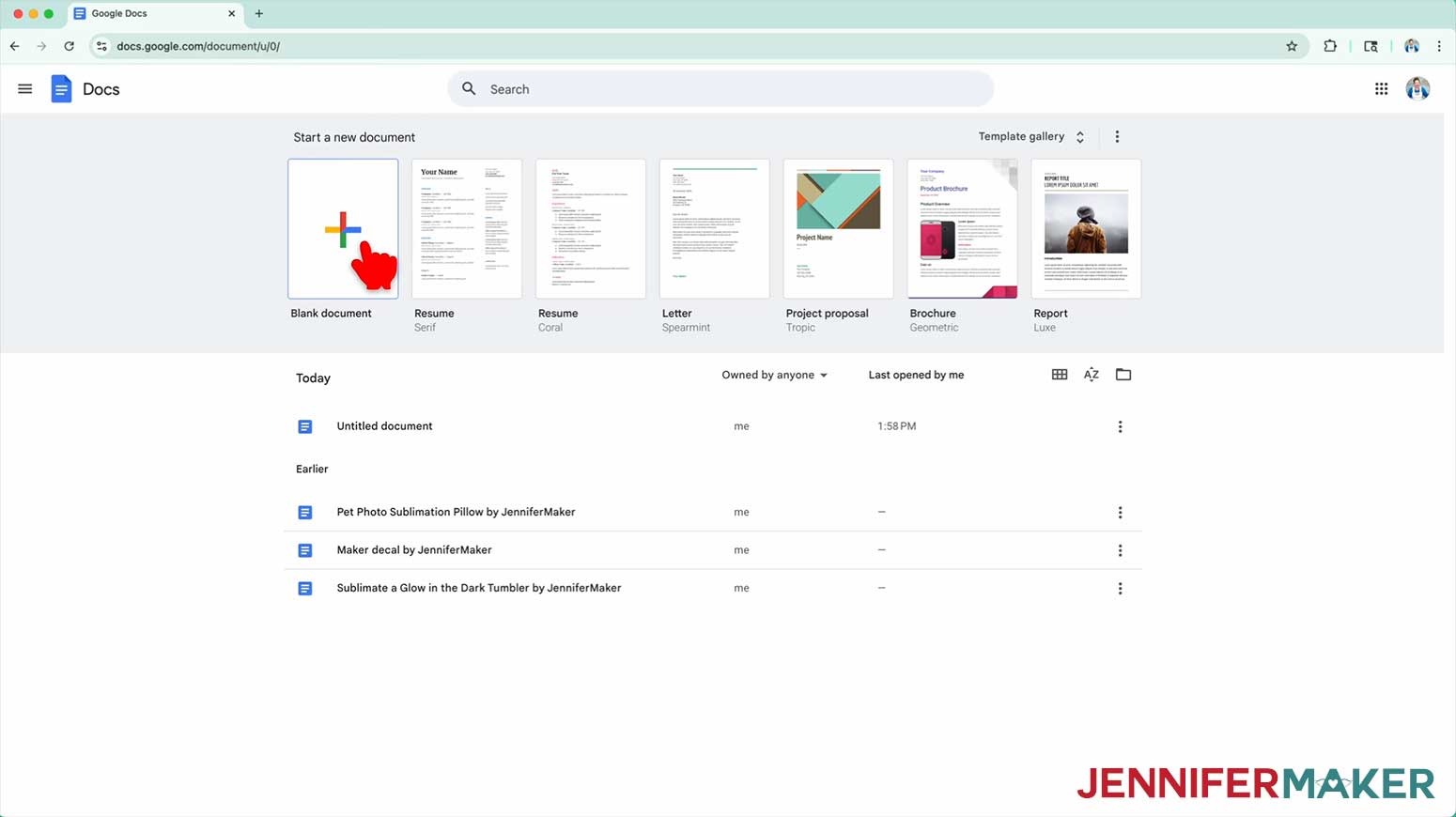Click the Chrome profile avatar in toolbar
Image resolution: width=1456 pixels, height=817 pixels.
[x=1411, y=46]
